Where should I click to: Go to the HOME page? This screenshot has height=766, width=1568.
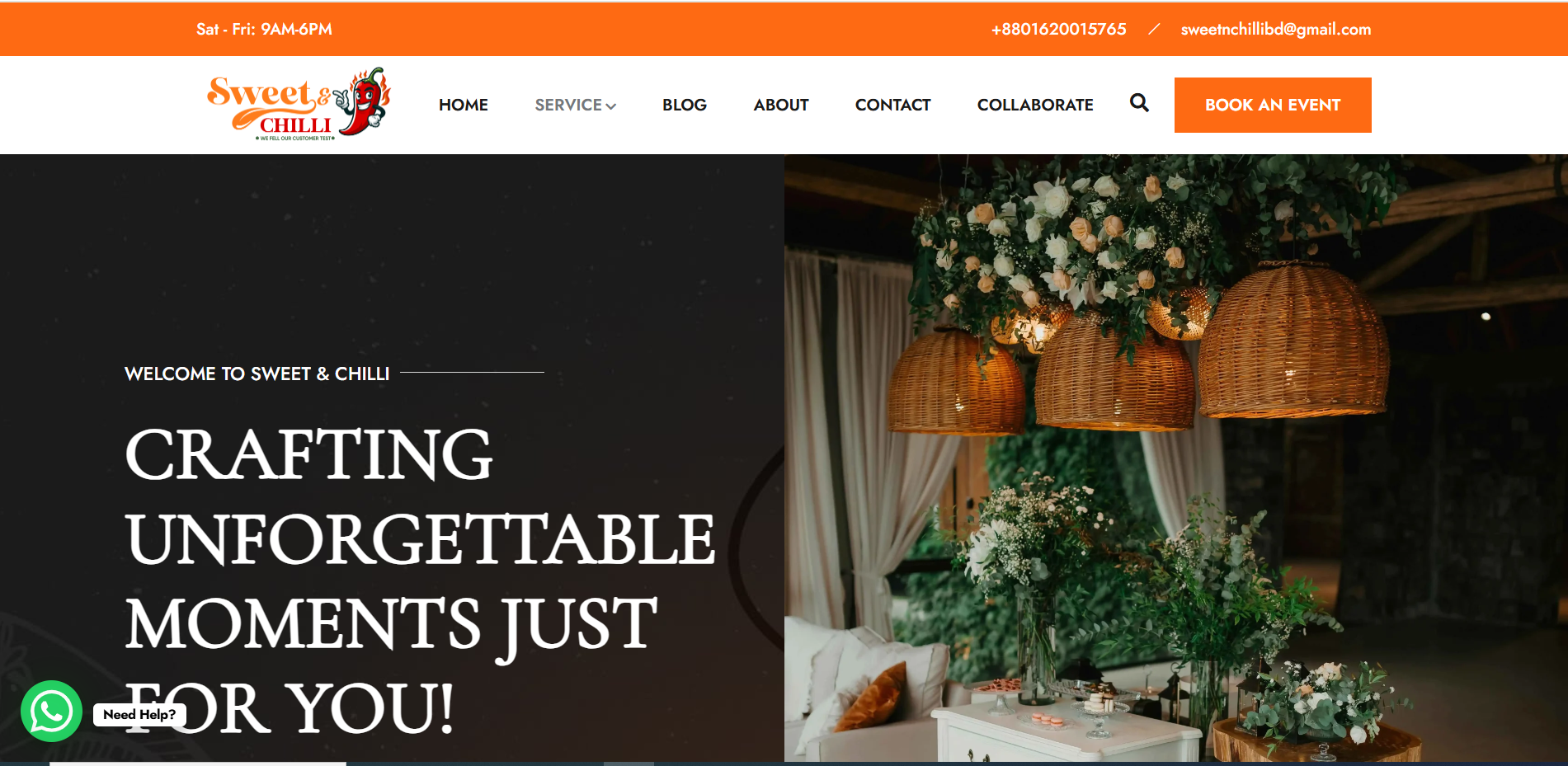point(464,105)
